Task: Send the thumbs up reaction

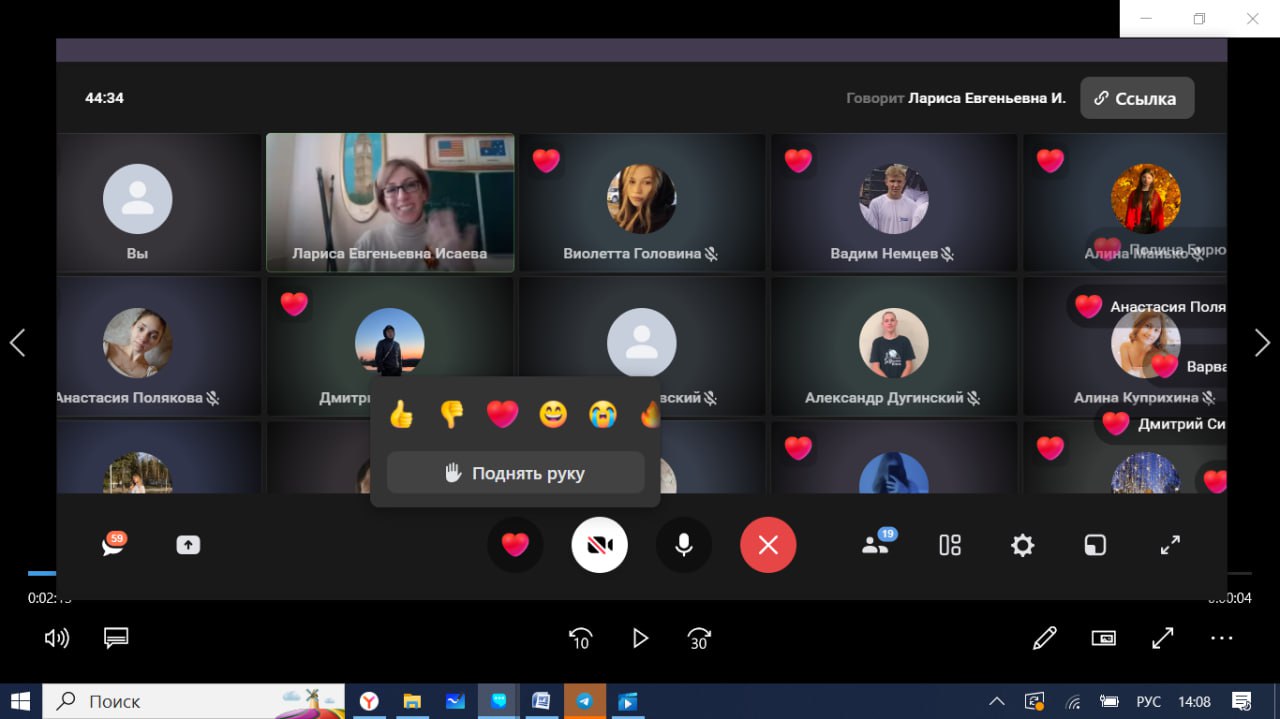Action: click(x=401, y=414)
